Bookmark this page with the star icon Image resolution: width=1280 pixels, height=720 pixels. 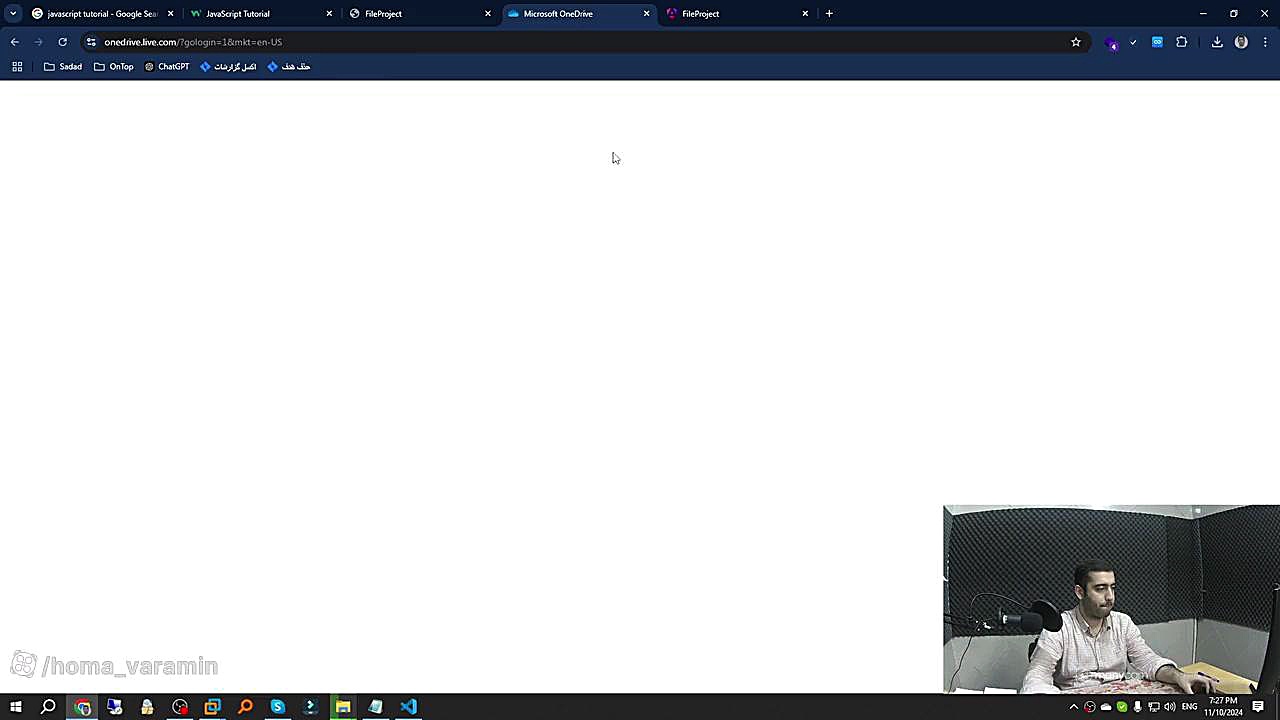click(1076, 42)
